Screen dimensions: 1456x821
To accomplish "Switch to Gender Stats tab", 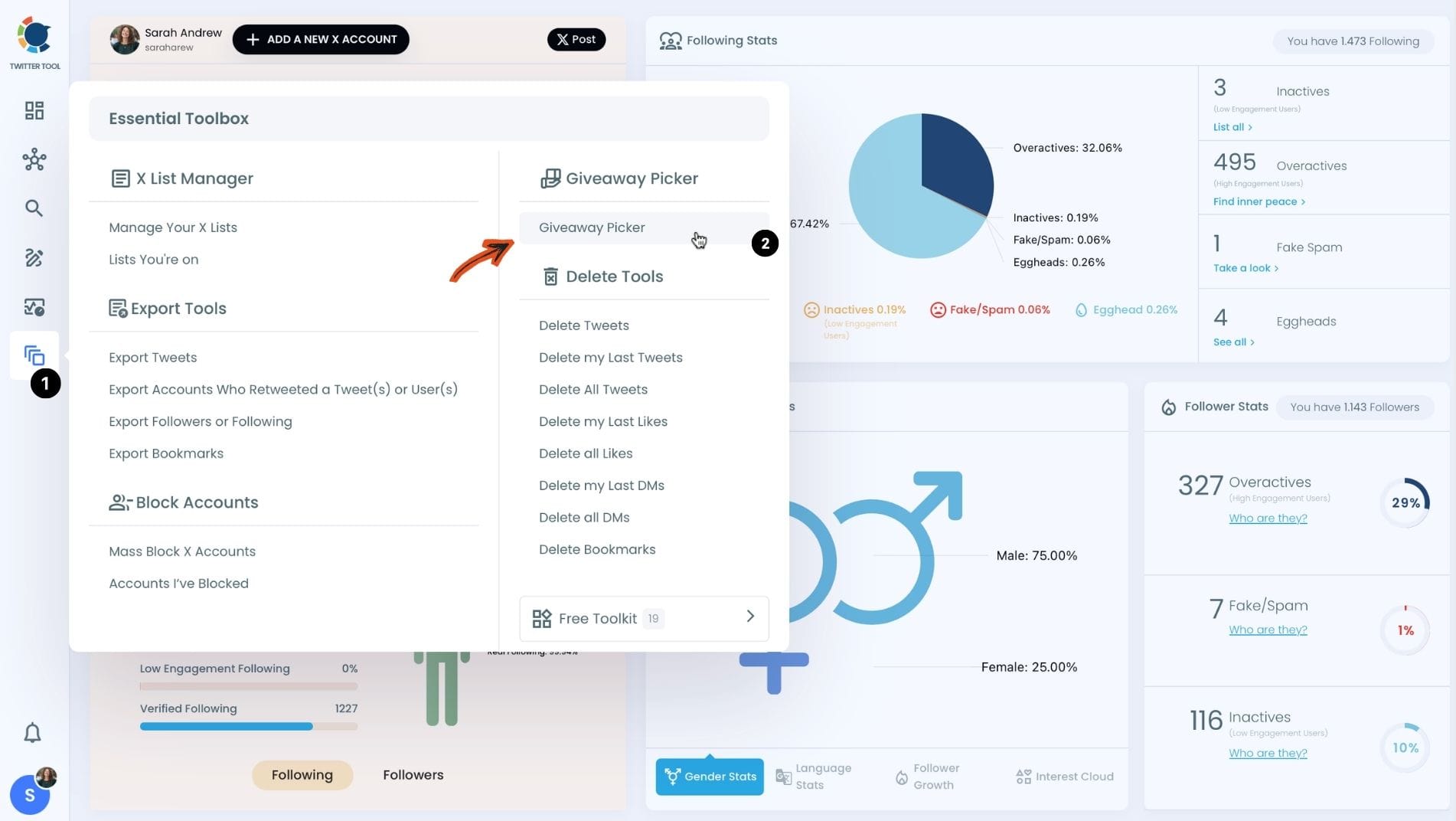I will tap(710, 777).
